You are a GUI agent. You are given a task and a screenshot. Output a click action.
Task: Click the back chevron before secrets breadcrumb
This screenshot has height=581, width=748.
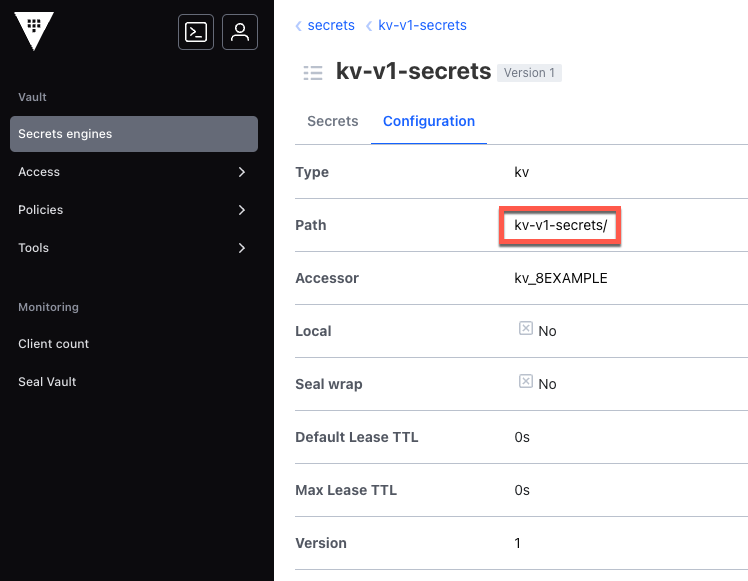pyautogui.click(x=298, y=26)
